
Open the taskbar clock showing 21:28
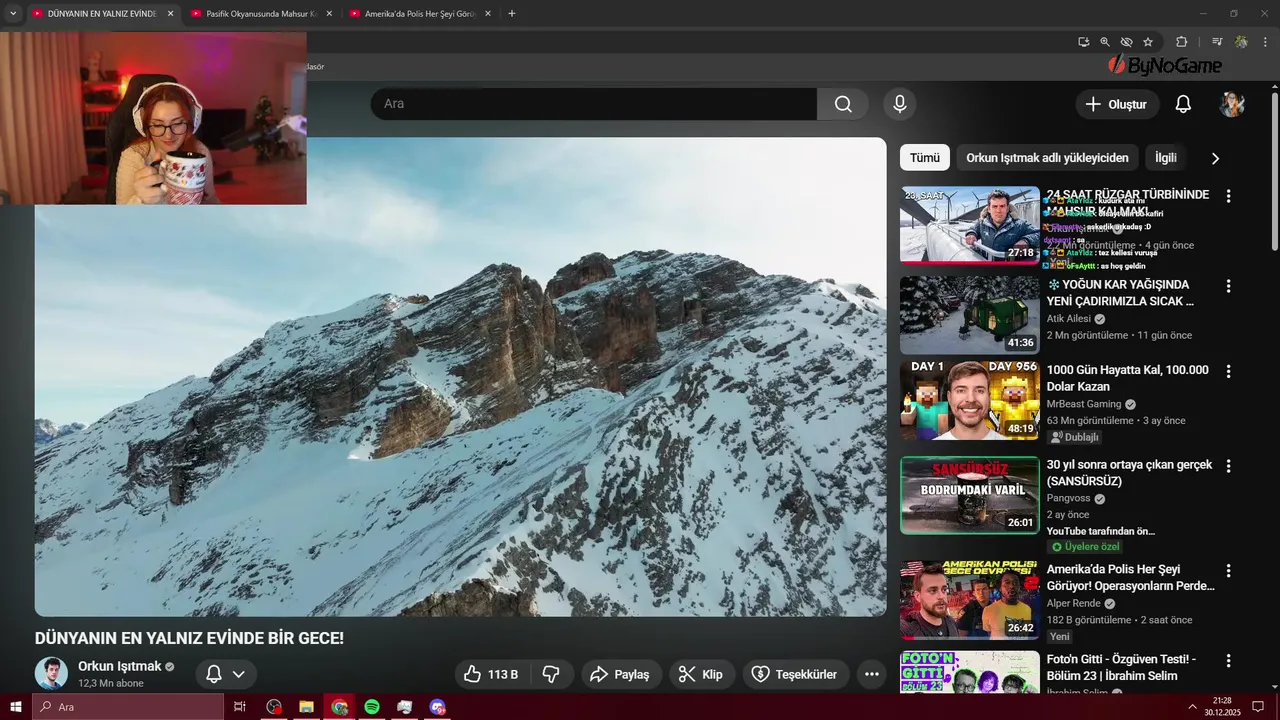(1222, 707)
